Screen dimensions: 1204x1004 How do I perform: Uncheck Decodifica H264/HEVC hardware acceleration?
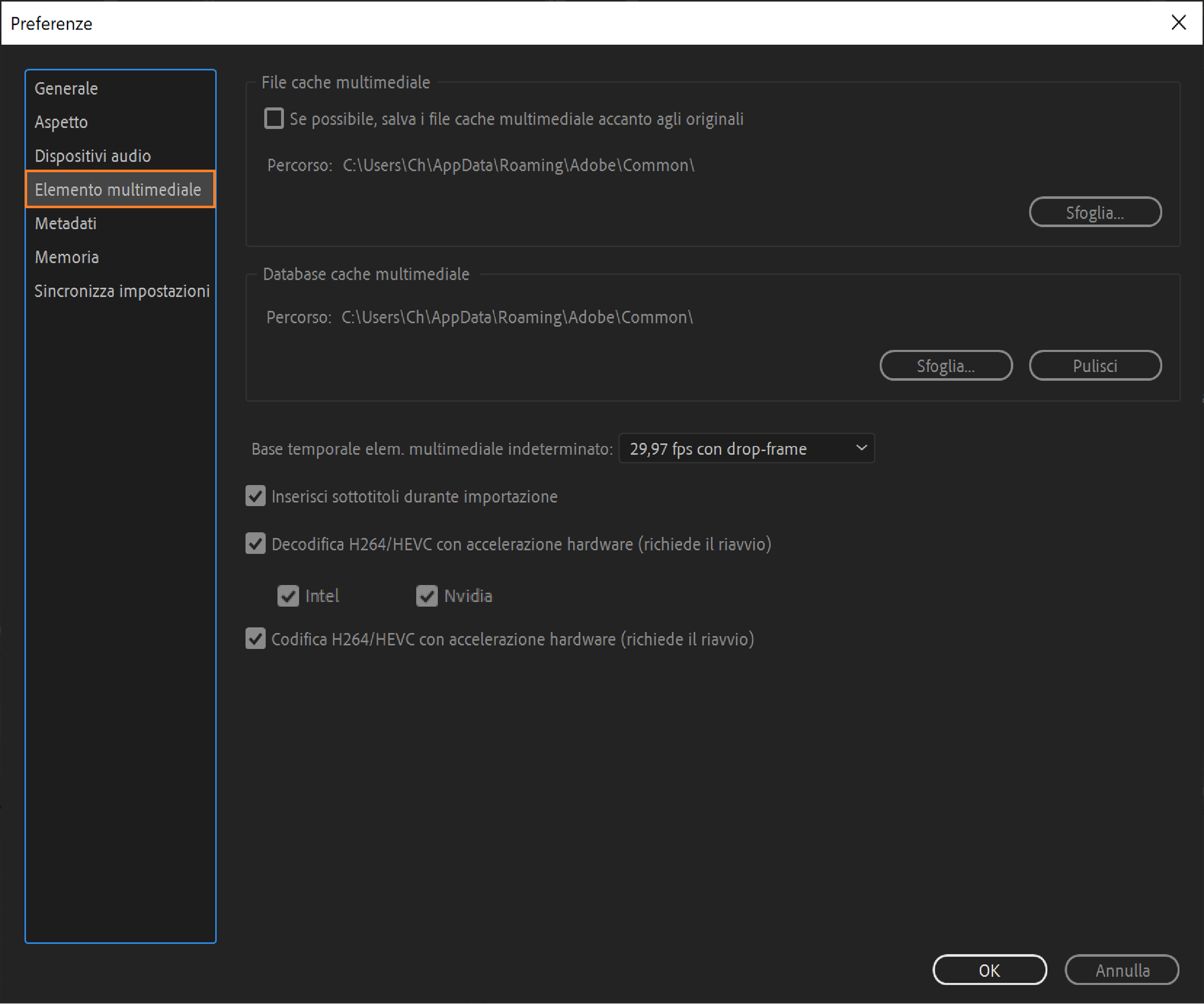point(256,544)
